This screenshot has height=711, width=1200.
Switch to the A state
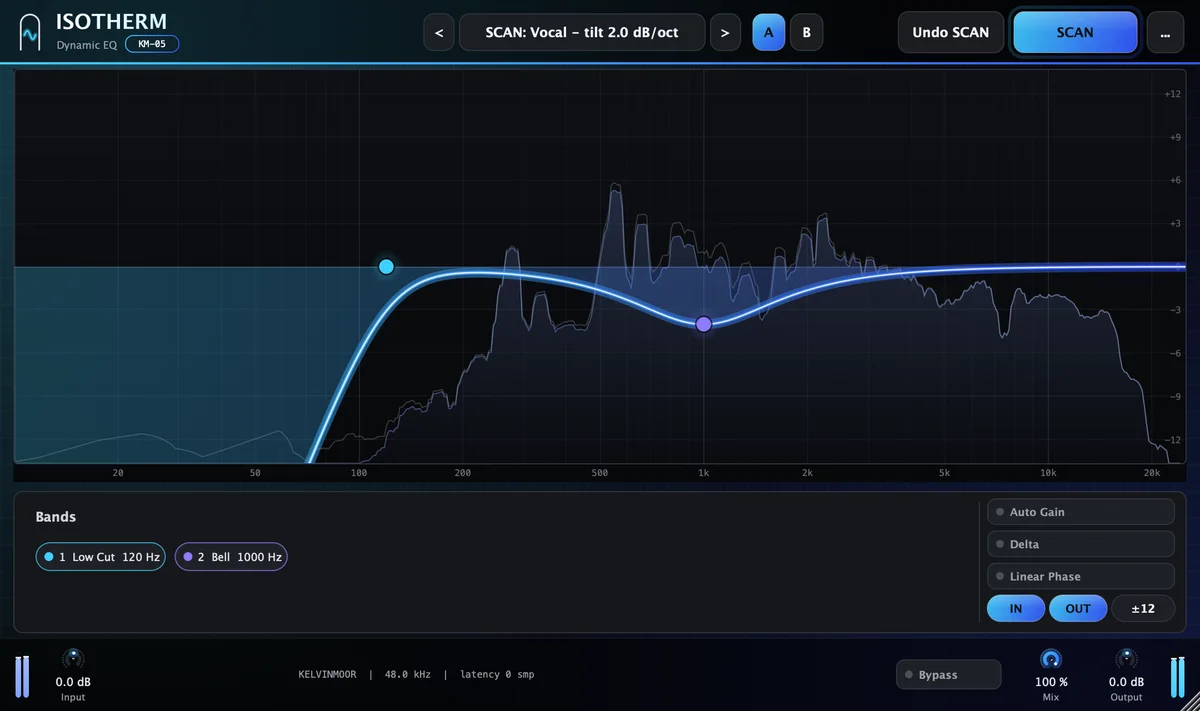(769, 32)
